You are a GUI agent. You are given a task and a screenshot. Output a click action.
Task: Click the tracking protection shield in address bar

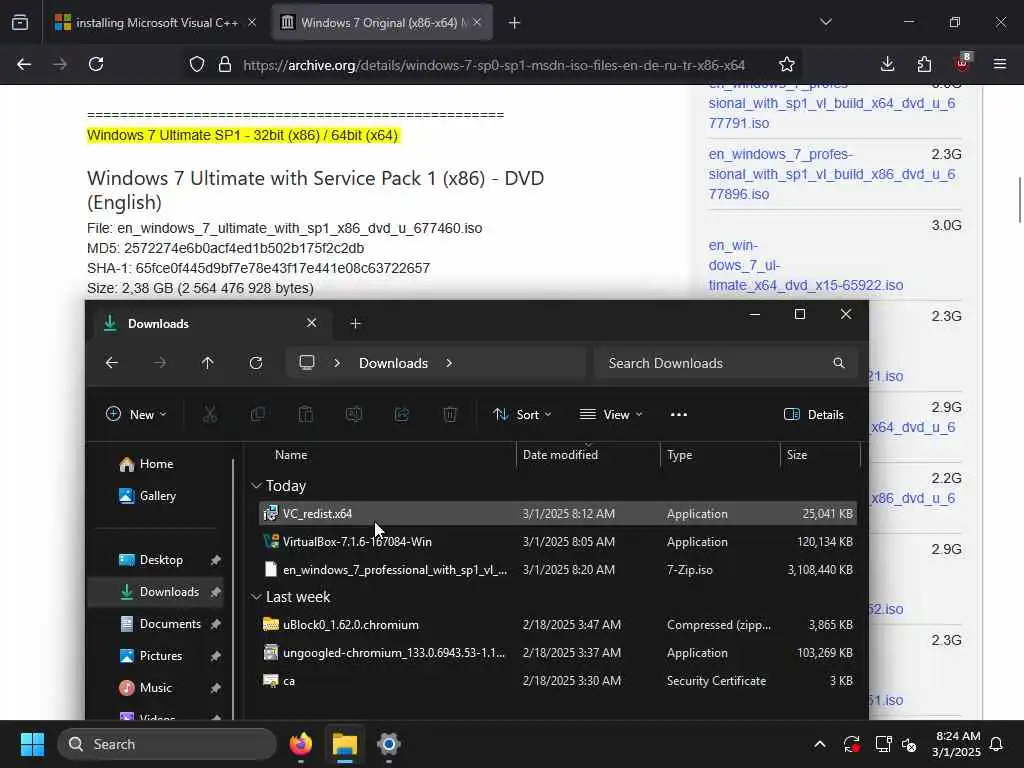[x=197, y=65]
